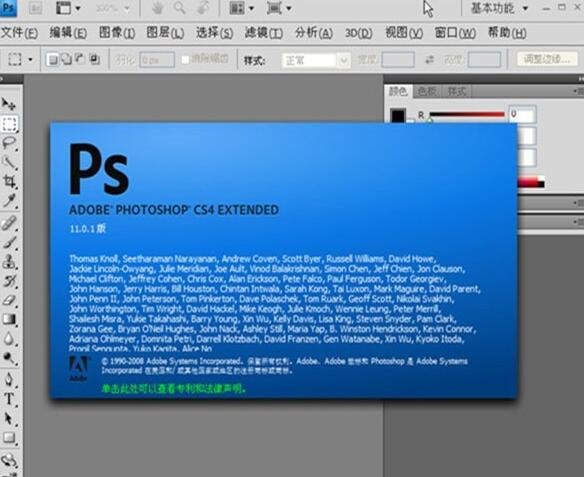Image resolution: width=584 pixels, height=477 pixels.
Task: Open the 编辑(E) menu
Action: click(x=68, y=33)
